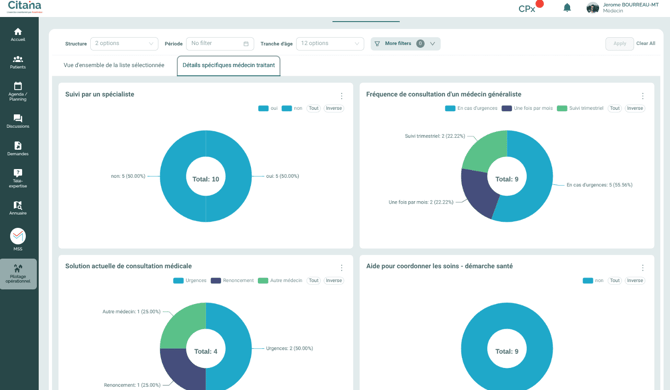
Task: Click green 'Suivi trimestriel' slice
Action: tap(485, 150)
